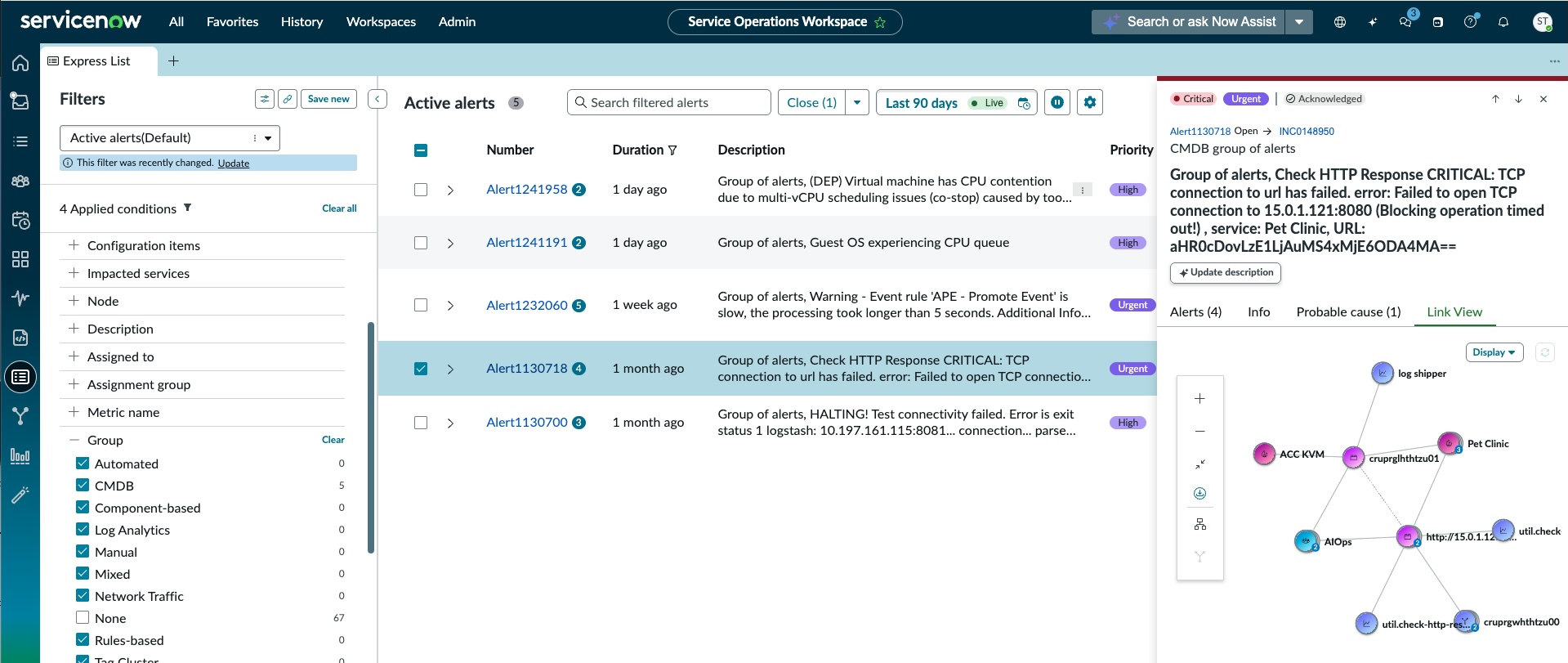The height and width of the screenshot is (663, 1568).
Task: Collapse the Filters panel with arrow button
Action: [377, 99]
